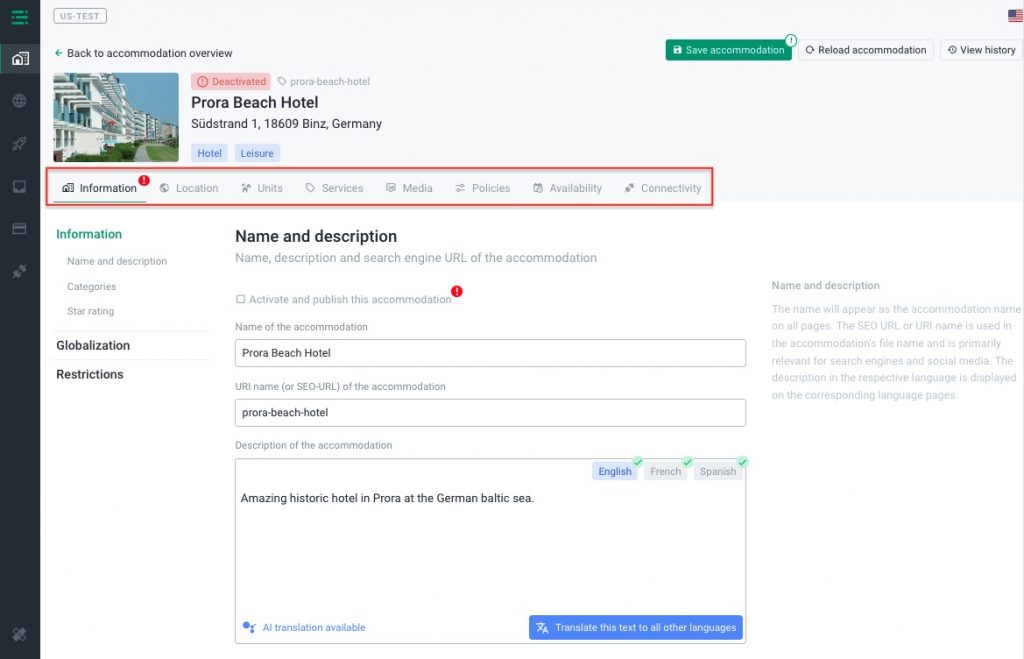Open the accommodations building icon in the sidebar
Image resolution: width=1024 pixels, height=659 pixels.
pos(20,59)
